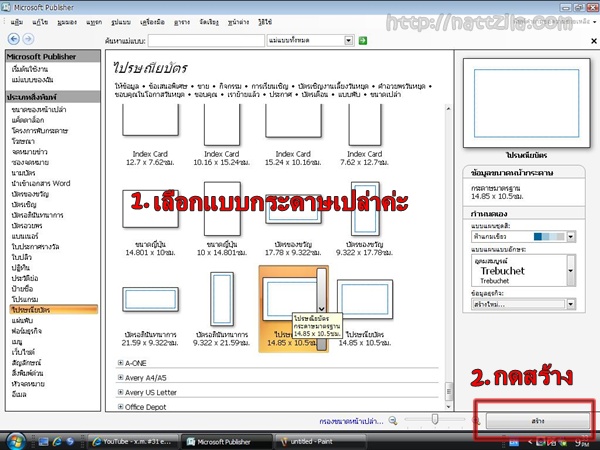The width and height of the screenshot is (600, 450).
Task: Click บัตรของขวัญ 17.78 x 9.322 label
Action: 293,248
